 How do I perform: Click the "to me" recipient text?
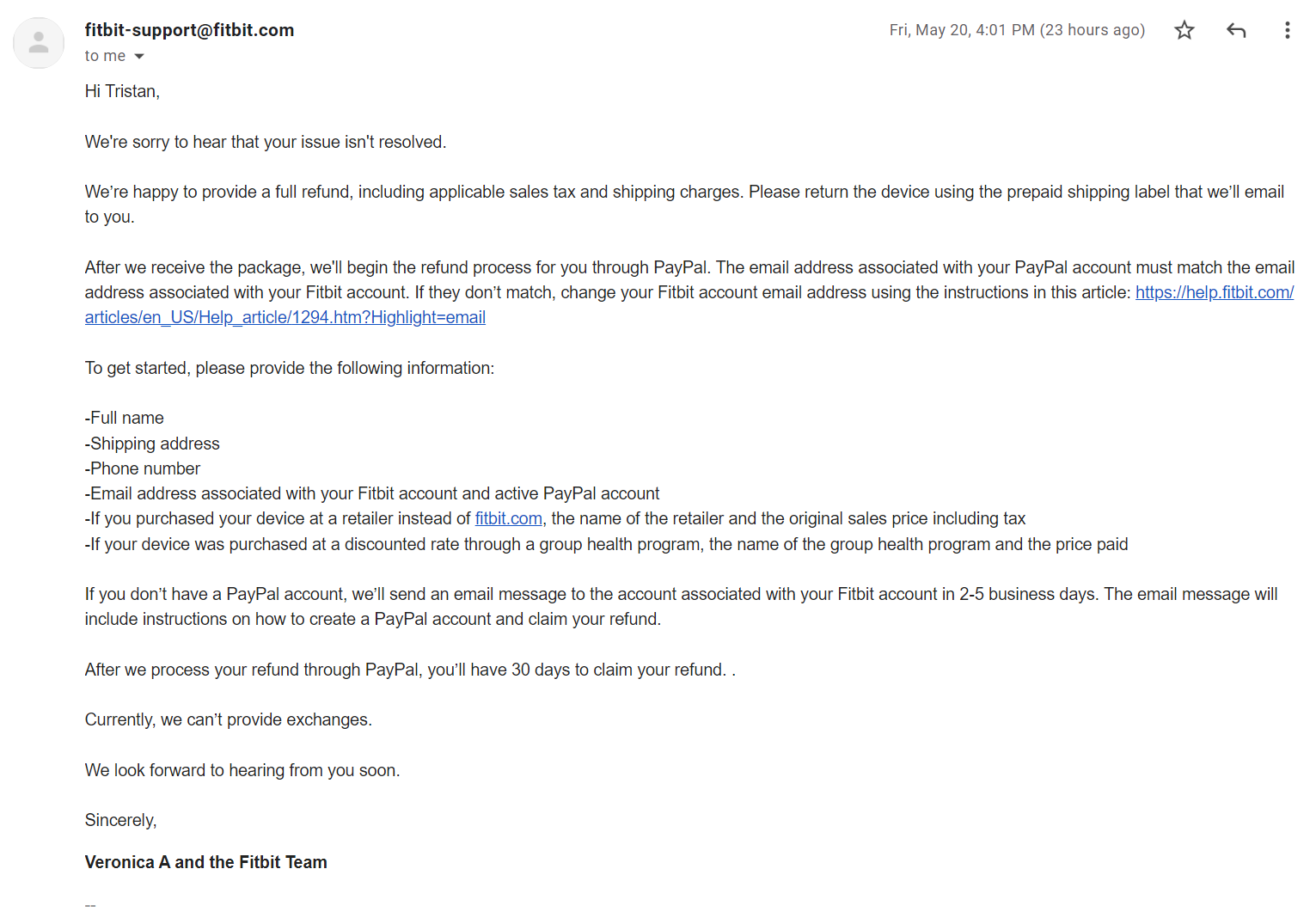105,56
